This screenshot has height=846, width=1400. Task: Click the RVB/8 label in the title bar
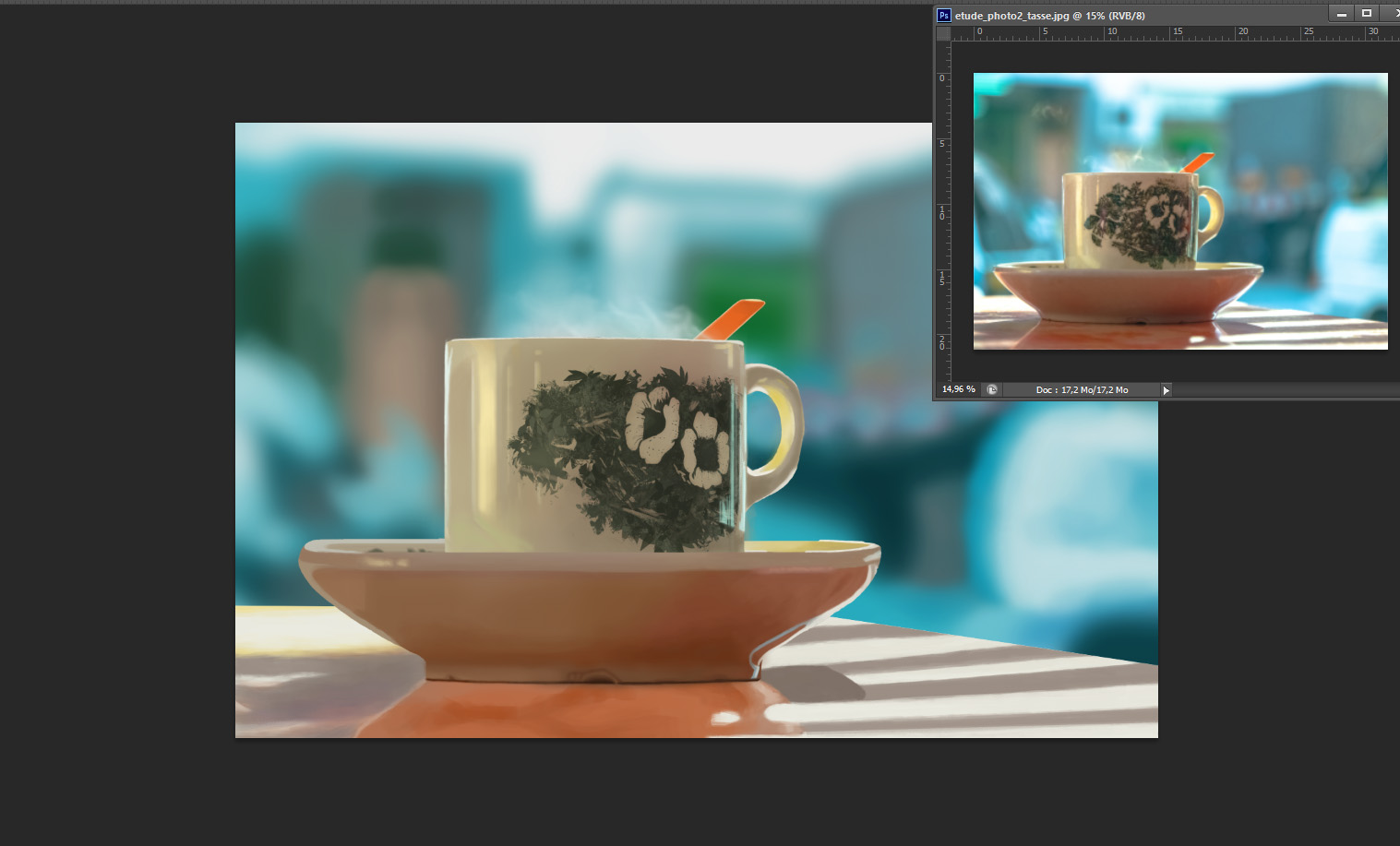(x=1131, y=15)
